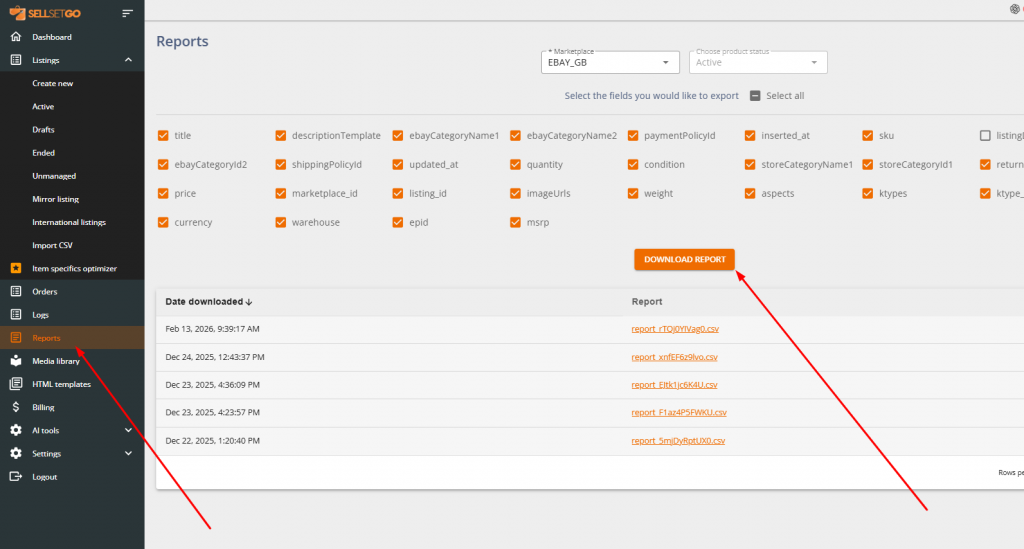This screenshot has width=1024, height=549.
Task: Open Drafts under Listings
Action: (x=43, y=130)
